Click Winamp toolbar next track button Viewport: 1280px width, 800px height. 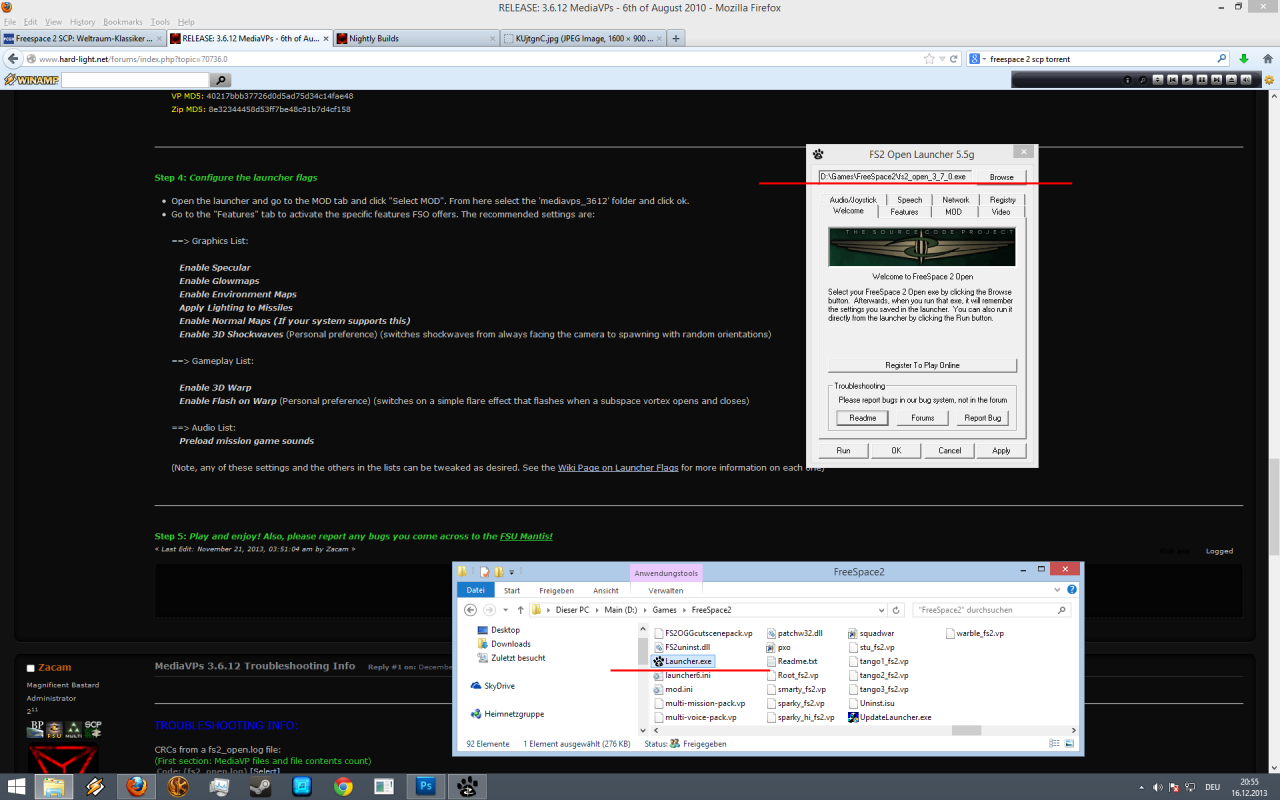(x=1216, y=80)
